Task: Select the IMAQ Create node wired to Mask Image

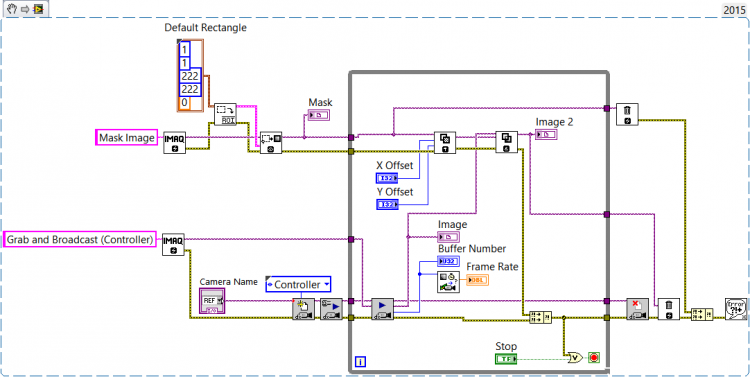Action: click(x=174, y=143)
